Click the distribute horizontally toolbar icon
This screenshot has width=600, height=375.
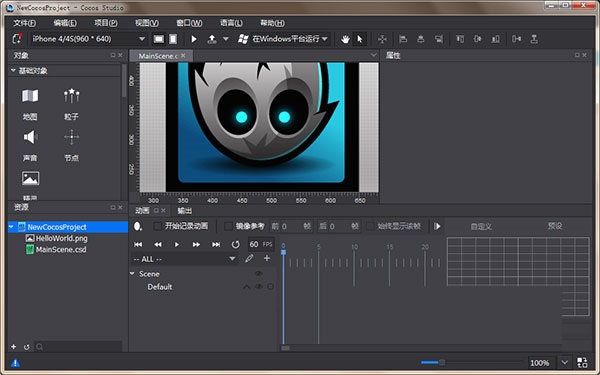pos(517,39)
